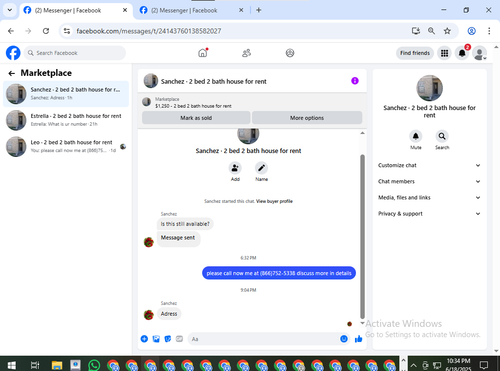Expand Chat members section
This screenshot has width=500, height=371.
(x=429, y=181)
